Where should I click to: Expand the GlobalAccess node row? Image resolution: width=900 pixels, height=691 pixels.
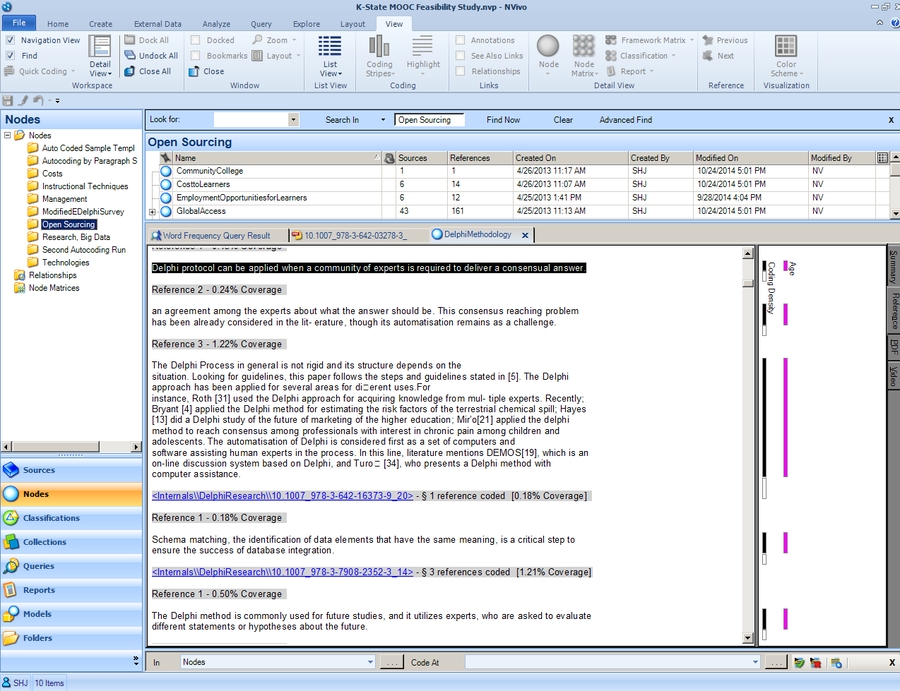coord(151,211)
